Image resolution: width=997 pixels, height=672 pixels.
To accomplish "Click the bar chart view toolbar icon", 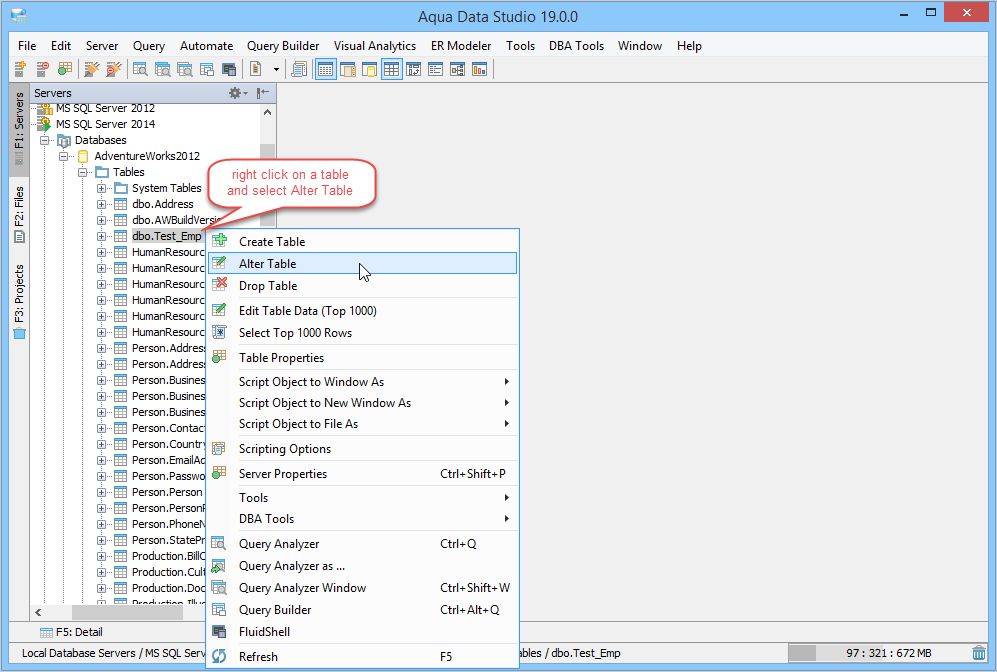I will click(479, 69).
